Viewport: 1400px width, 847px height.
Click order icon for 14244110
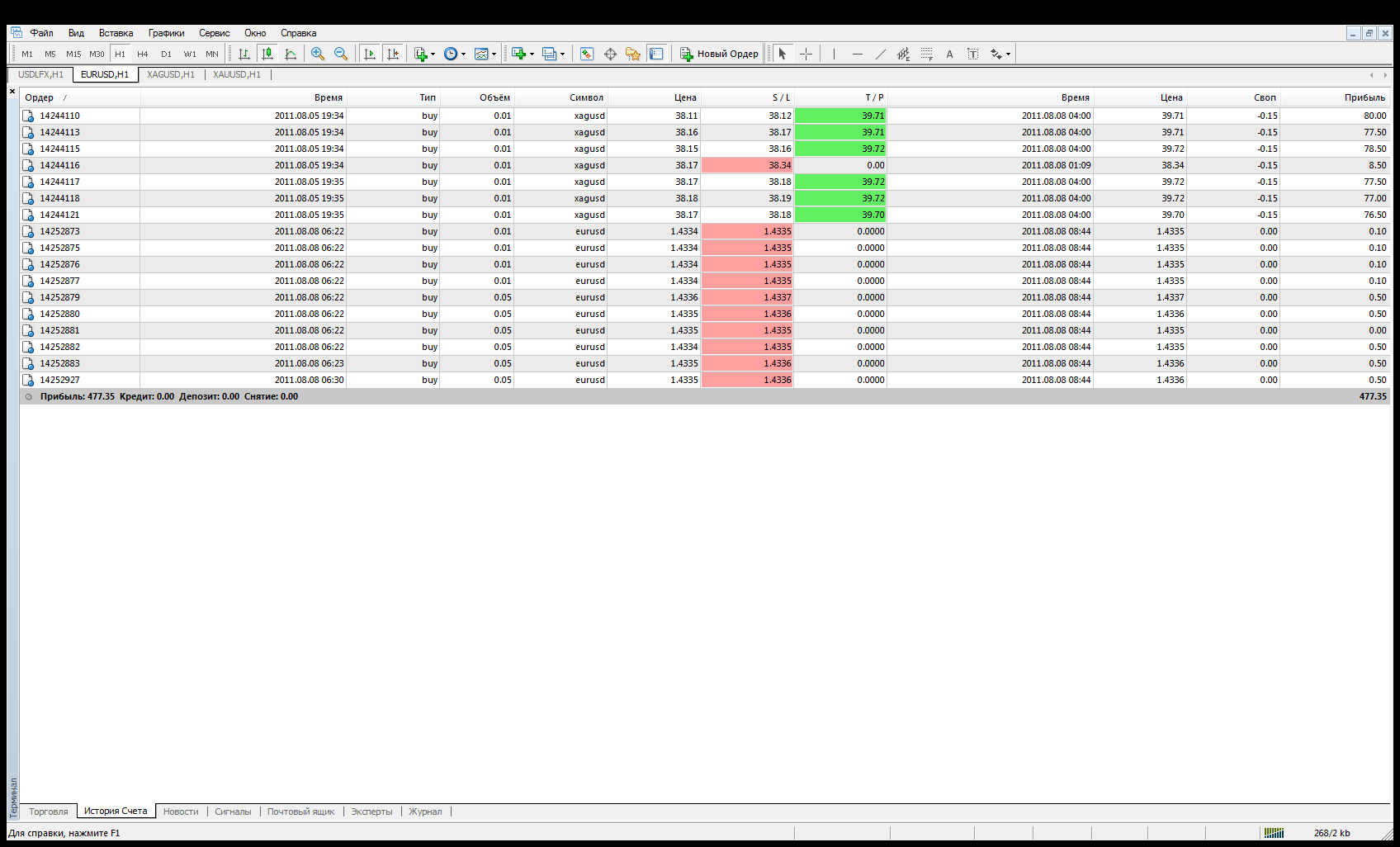(28, 116)
